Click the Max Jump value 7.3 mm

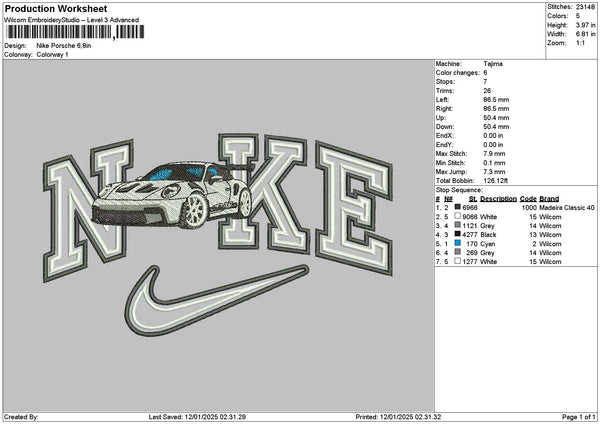[x=494, y=172]
